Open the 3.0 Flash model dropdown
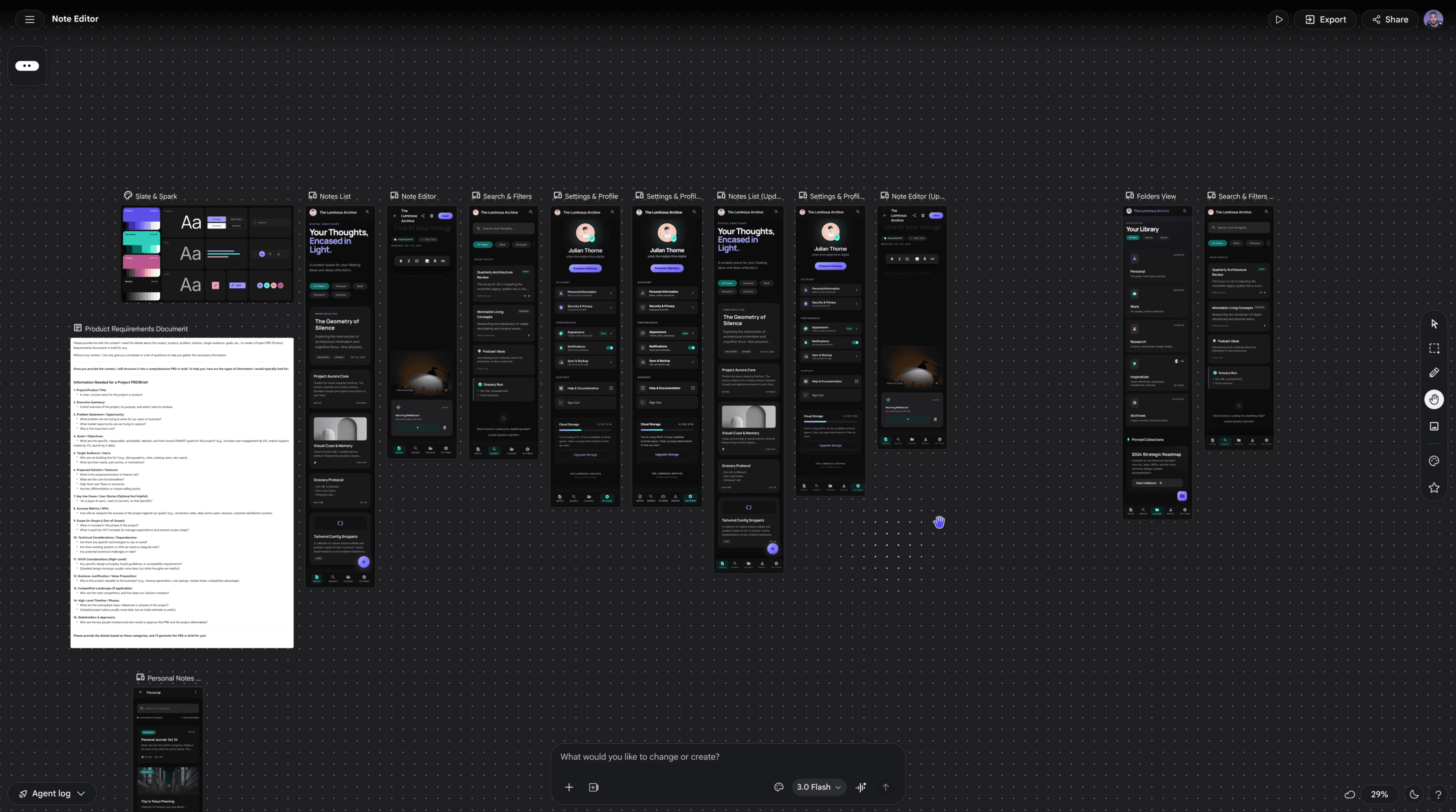This screenshot has height=812, width=1456. click(x=819, y=787)
